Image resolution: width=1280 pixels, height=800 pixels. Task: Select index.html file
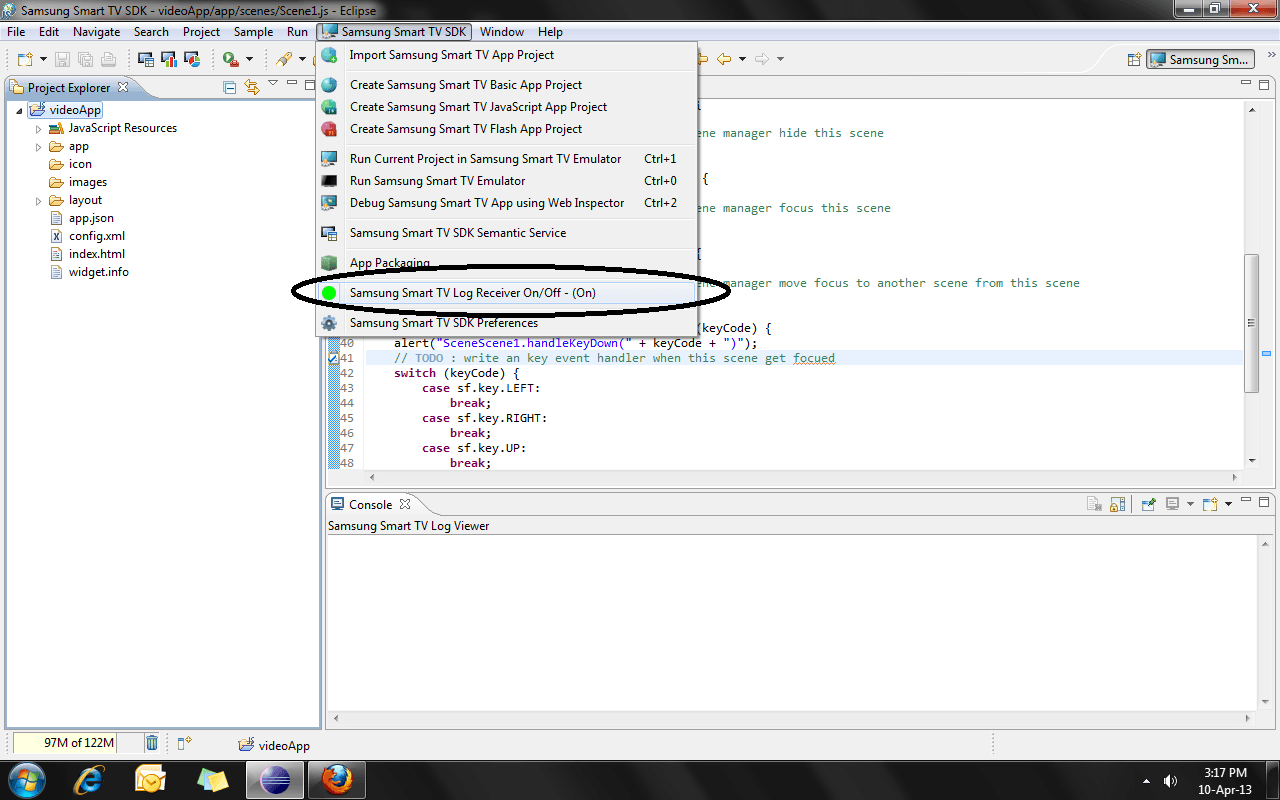(97, 254)
